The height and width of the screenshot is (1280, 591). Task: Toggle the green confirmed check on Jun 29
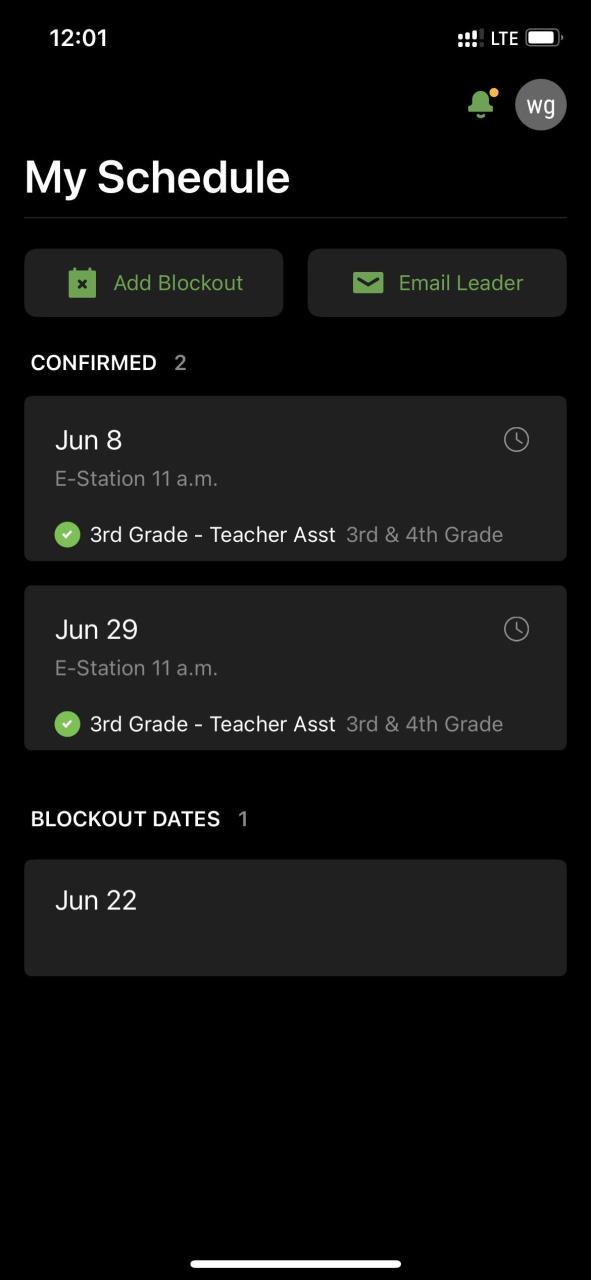click(67, 724)
